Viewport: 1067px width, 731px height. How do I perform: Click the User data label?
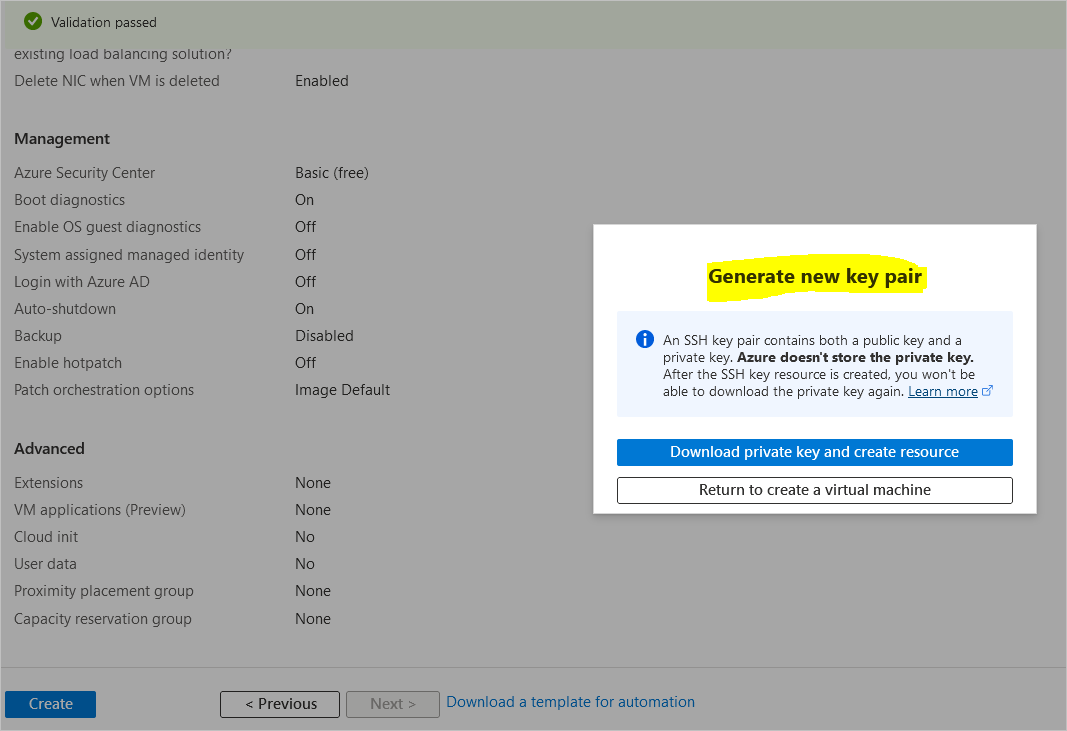(x=45, y=564)
